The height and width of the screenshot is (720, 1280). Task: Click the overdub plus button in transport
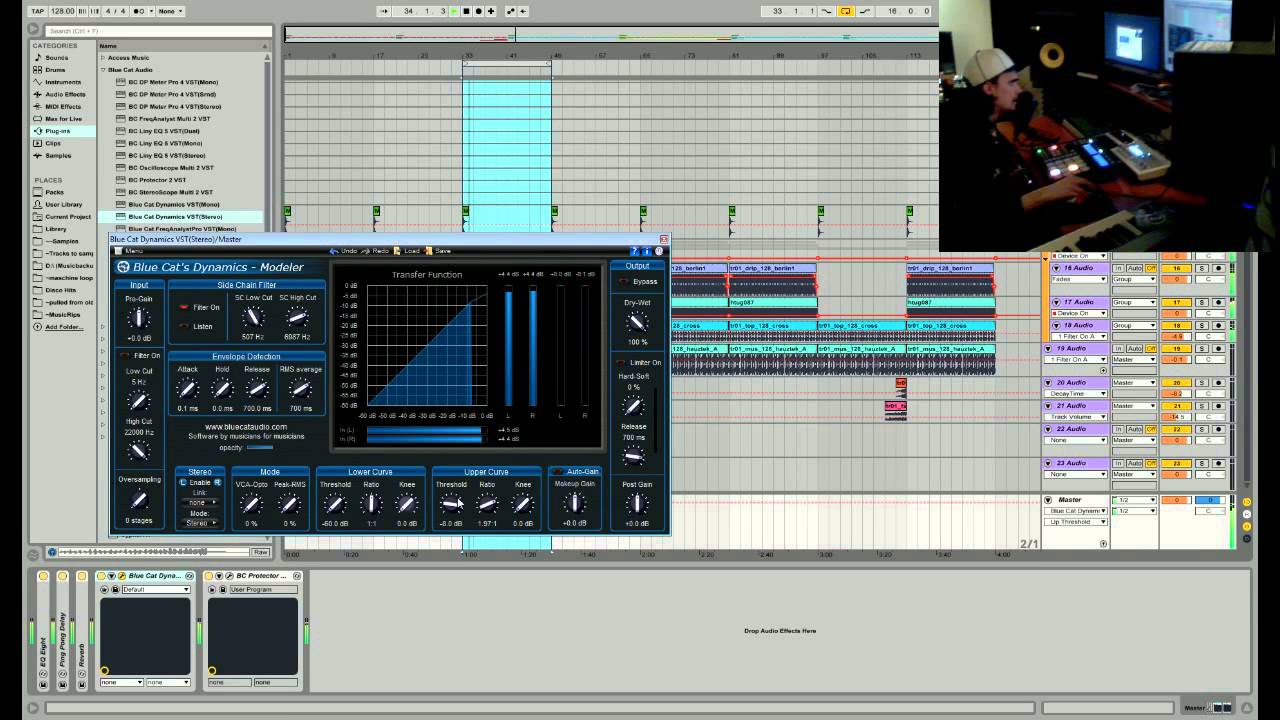[491, 11]
